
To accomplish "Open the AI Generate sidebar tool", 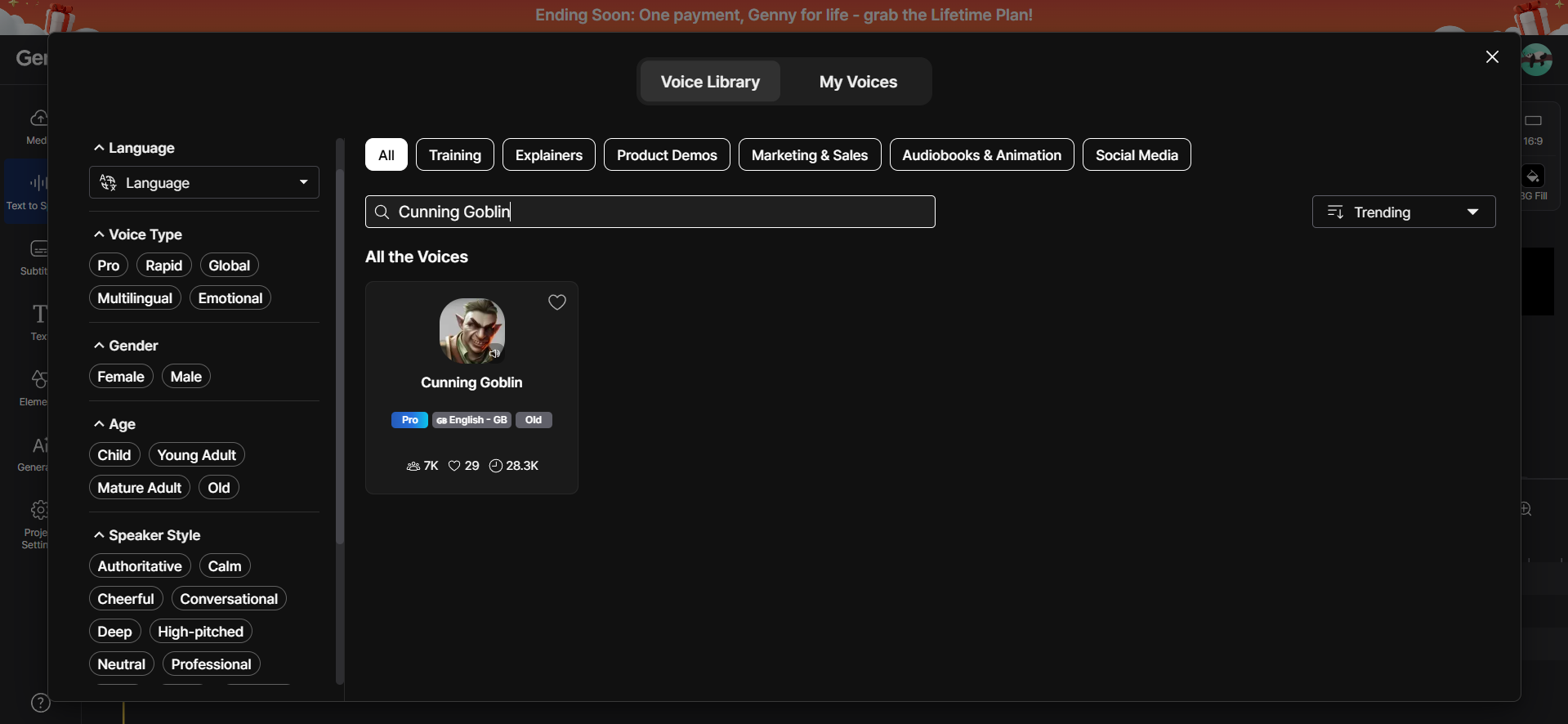I will [x=34, y=453].
